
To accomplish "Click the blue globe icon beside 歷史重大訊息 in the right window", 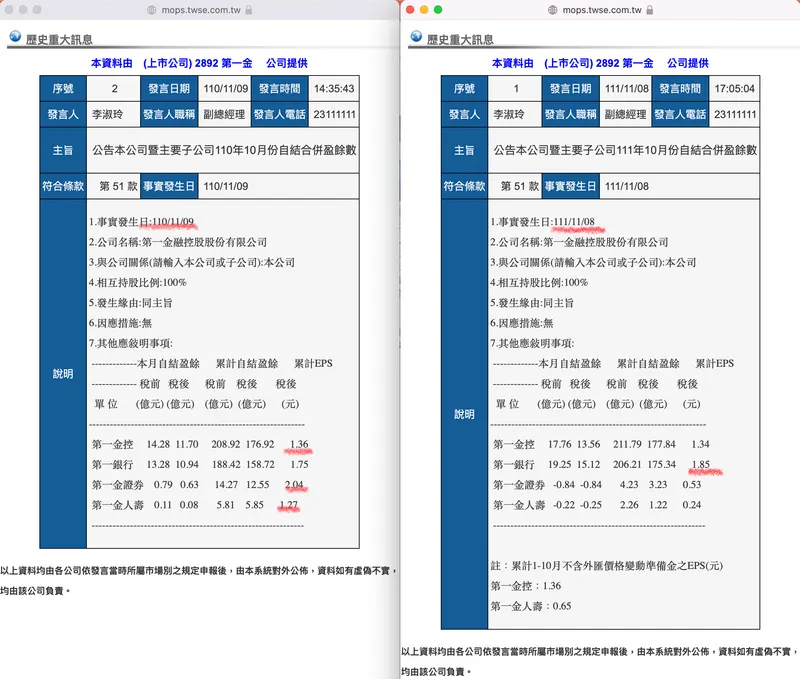I will click(x=416, y=36).
